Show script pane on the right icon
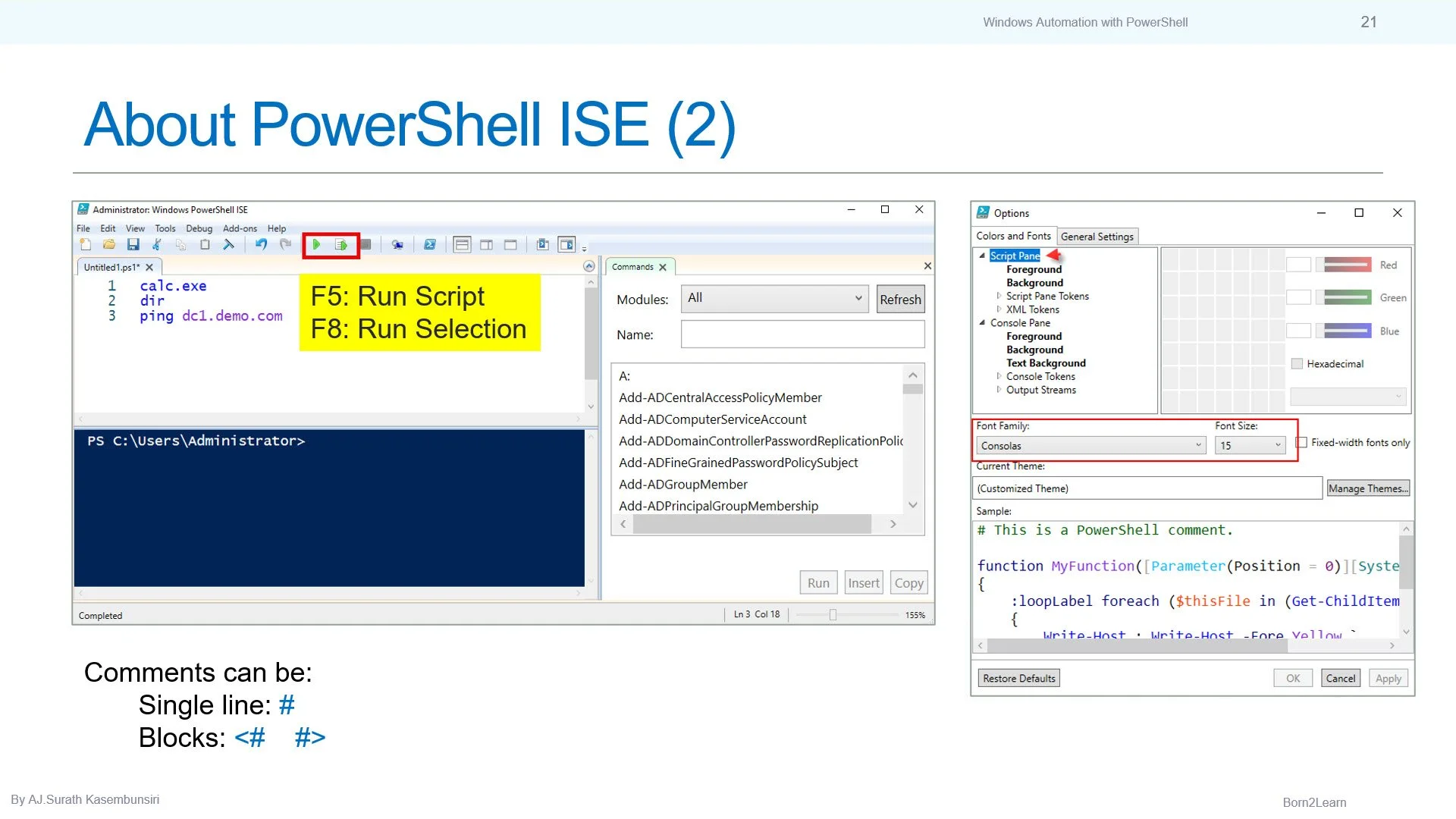The width and height of the screenshot is (1456, 819). [487, 244]
